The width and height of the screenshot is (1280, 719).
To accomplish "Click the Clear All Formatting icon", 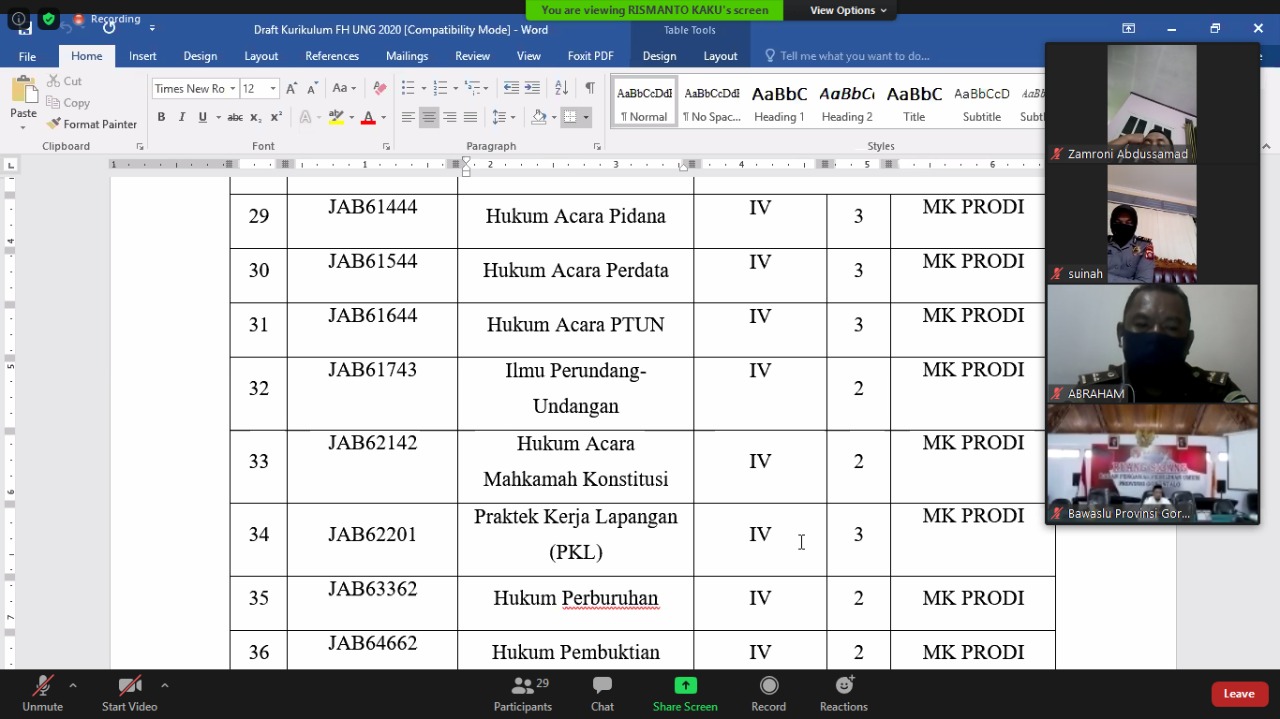I will (x=379, y=88).
